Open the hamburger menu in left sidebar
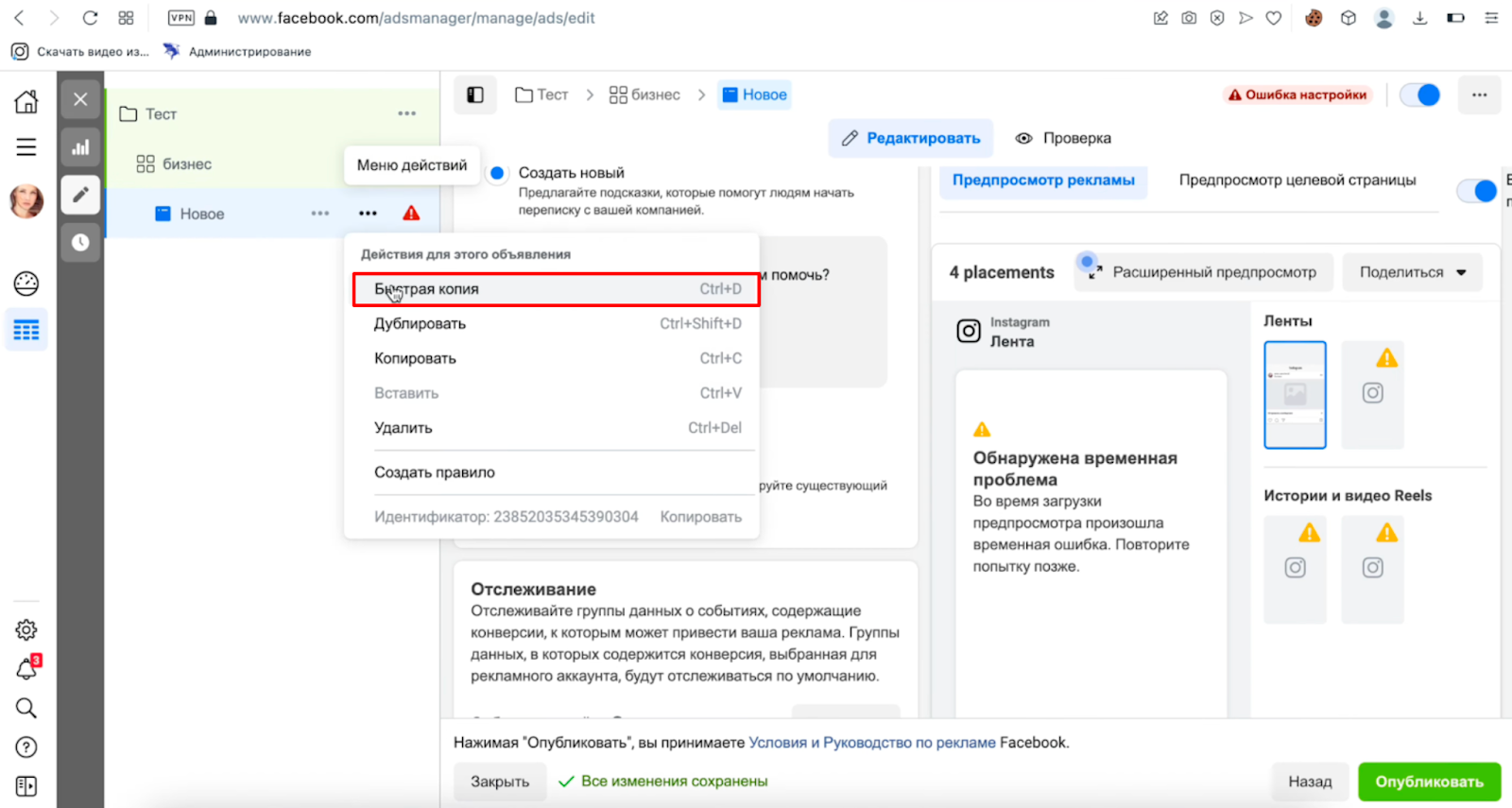 pyautogui.click(x=26, y=147)
